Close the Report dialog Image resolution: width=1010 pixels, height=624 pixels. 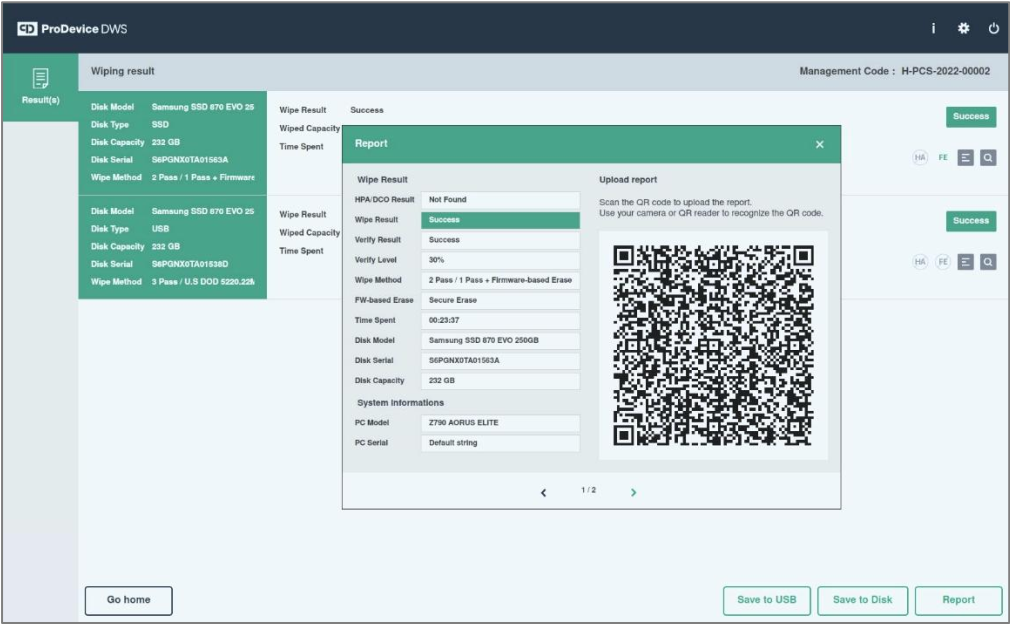[x=819, y=144]
